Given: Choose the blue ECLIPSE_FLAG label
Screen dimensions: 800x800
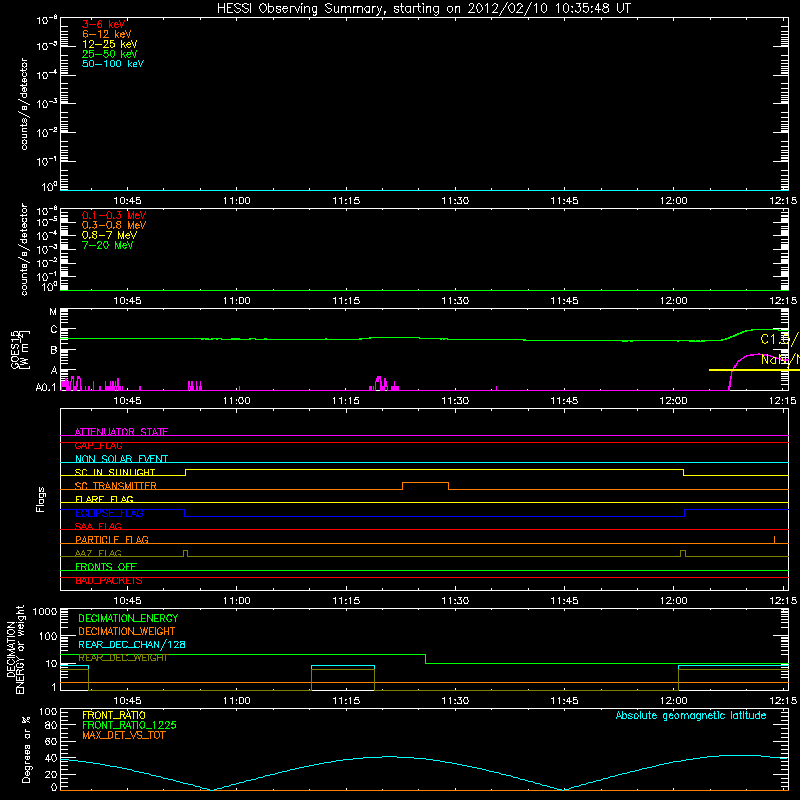Looking at the screenshot, I should tap(109, 513).
